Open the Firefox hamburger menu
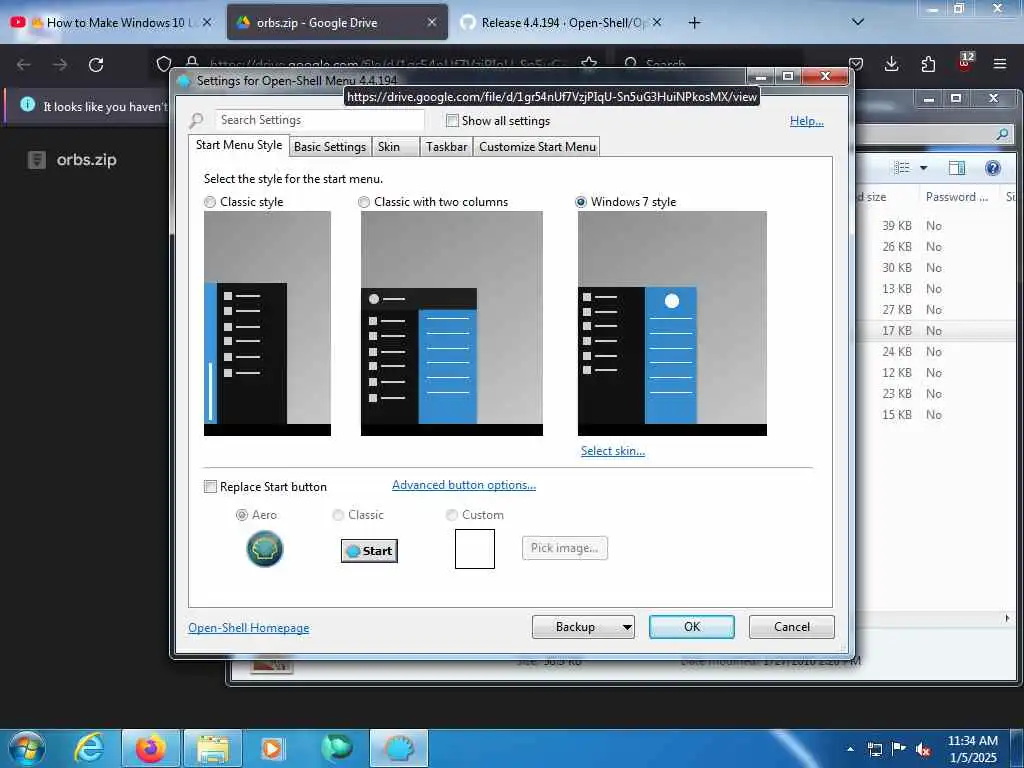Image resolution: width=1024 pixels, height=768 pixels. point(1000,64)
